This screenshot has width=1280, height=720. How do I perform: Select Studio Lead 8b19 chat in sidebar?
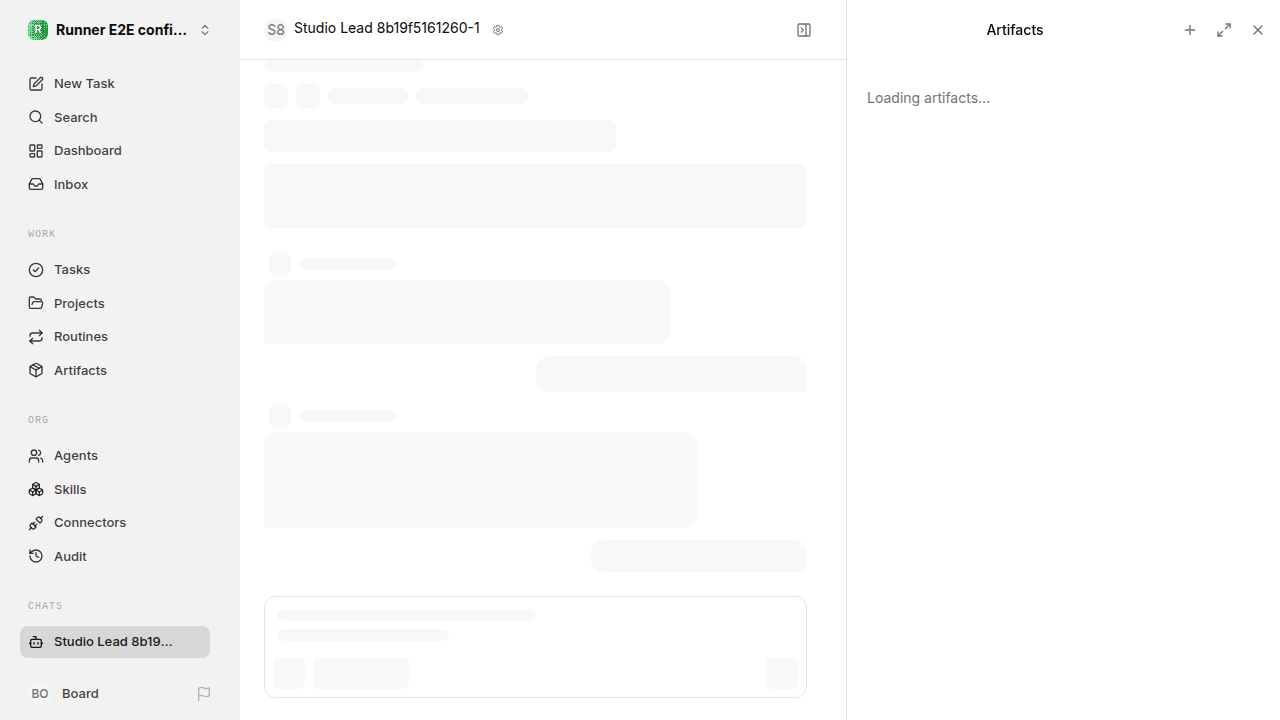pyautogui.click(x=115, y=642)
